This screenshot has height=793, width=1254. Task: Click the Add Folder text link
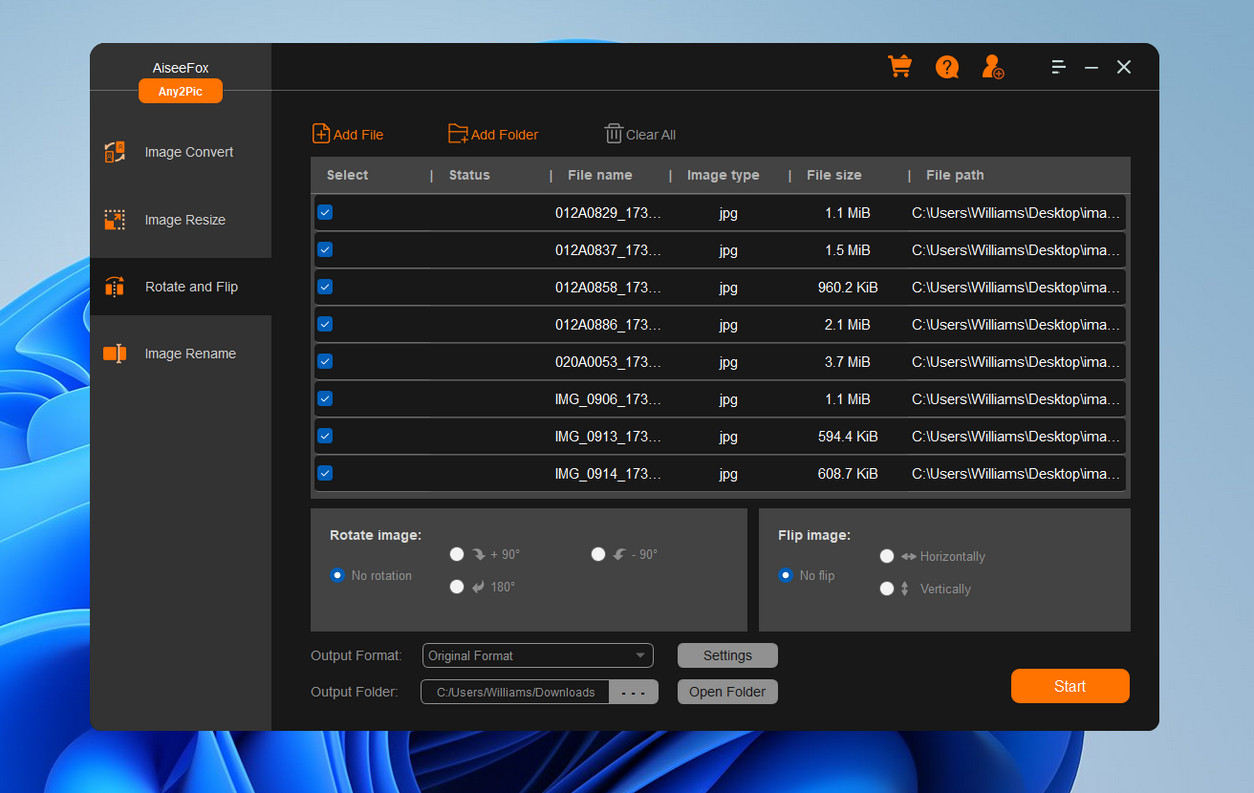tap(505, 134)
